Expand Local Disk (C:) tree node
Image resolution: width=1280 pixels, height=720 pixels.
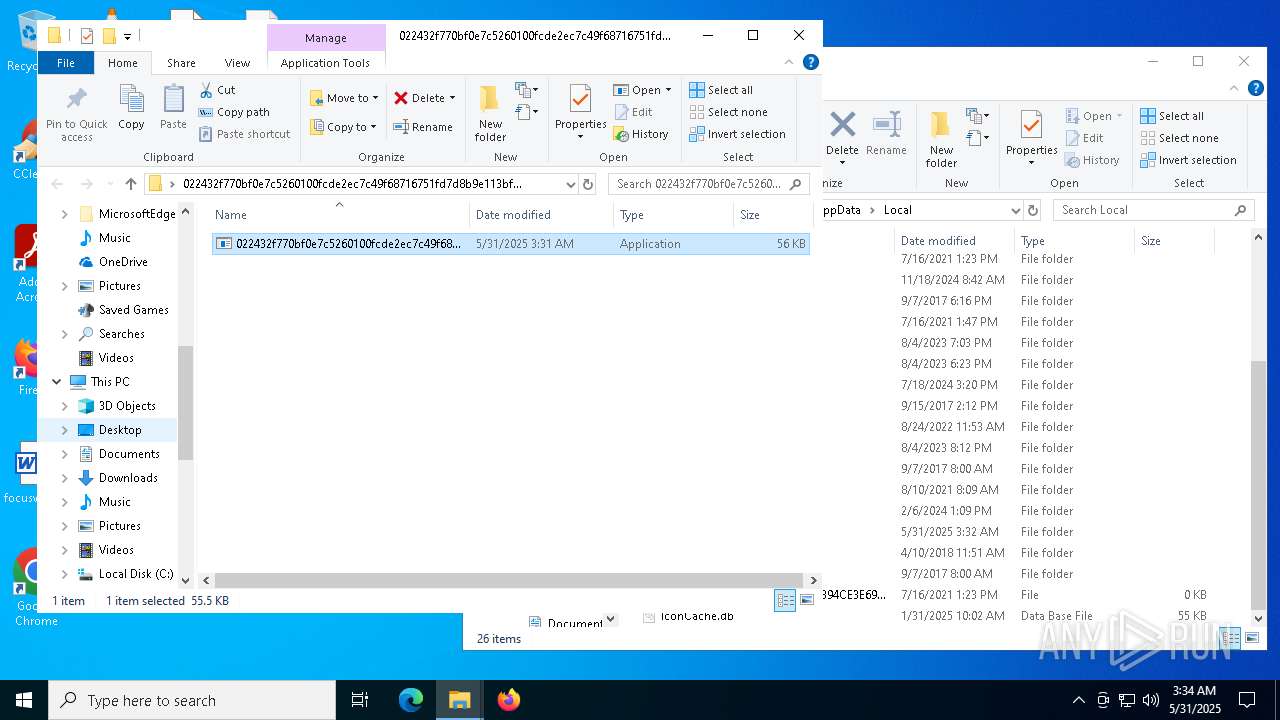coord(65,574)
